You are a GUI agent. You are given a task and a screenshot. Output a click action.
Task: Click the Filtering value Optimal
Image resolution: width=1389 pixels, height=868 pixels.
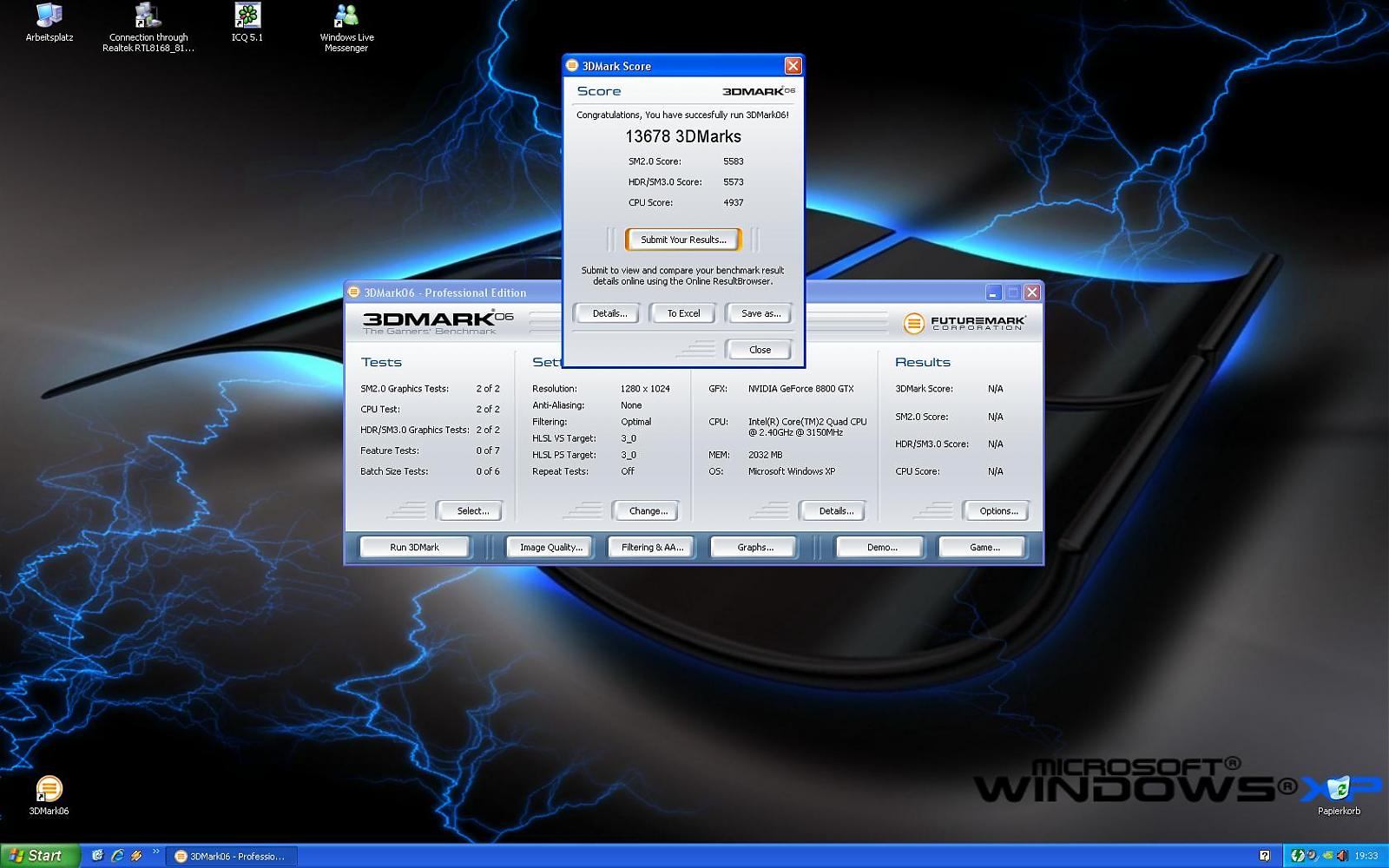point(635,422)
